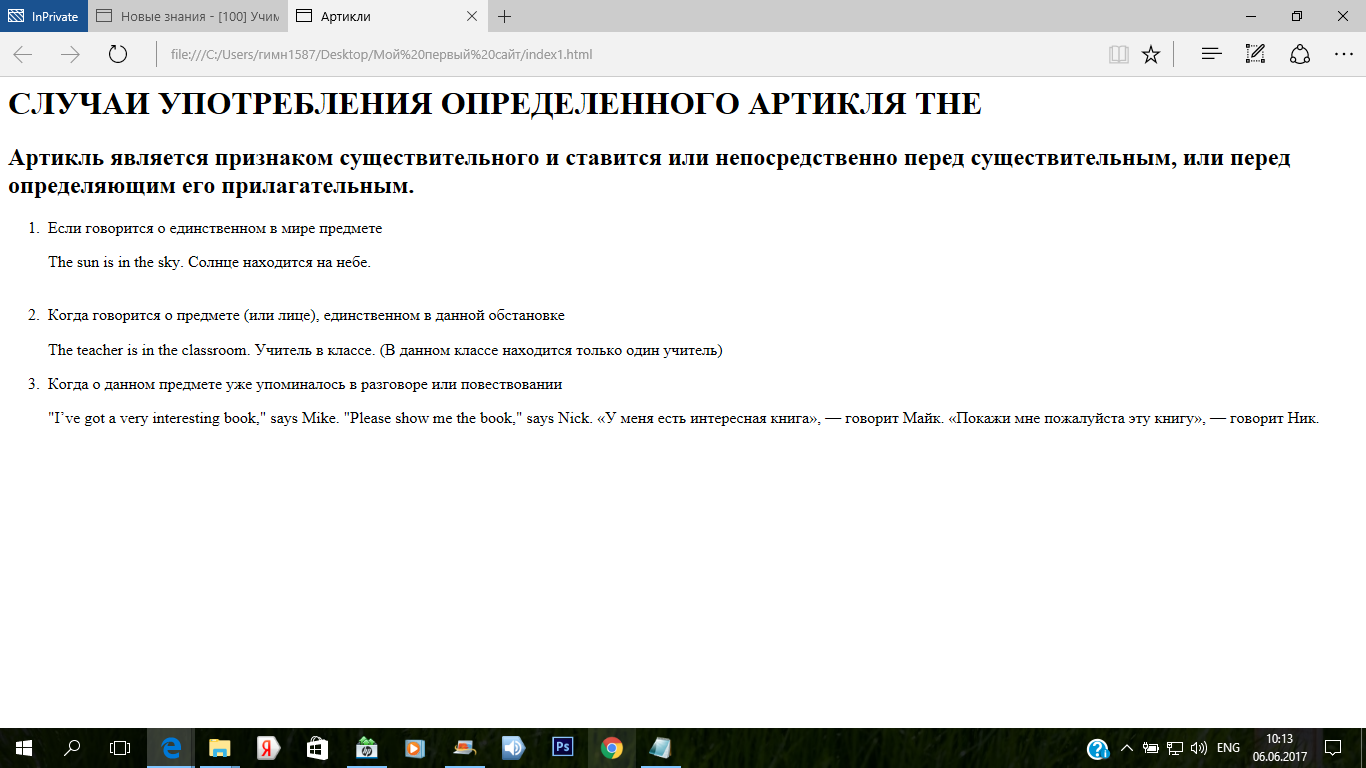This screenshot has width=1366, height=768.
Task: Open Task View on the taskbar
Action: click(x=120, y=748)
